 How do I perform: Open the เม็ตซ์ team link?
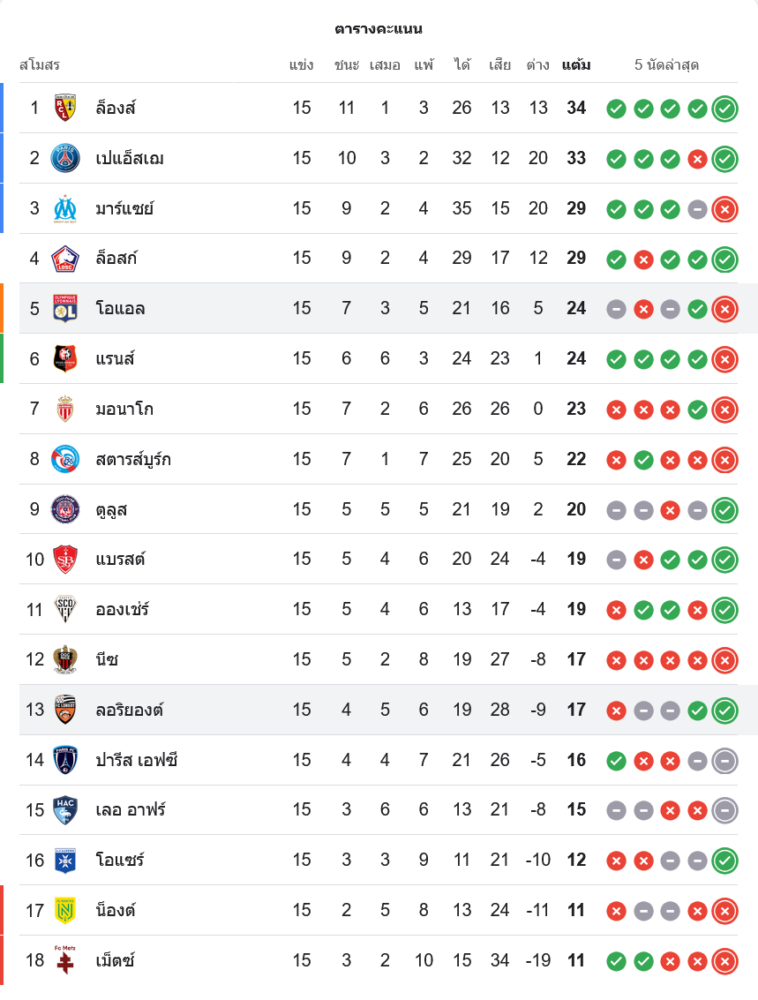[x=115, y=960]
